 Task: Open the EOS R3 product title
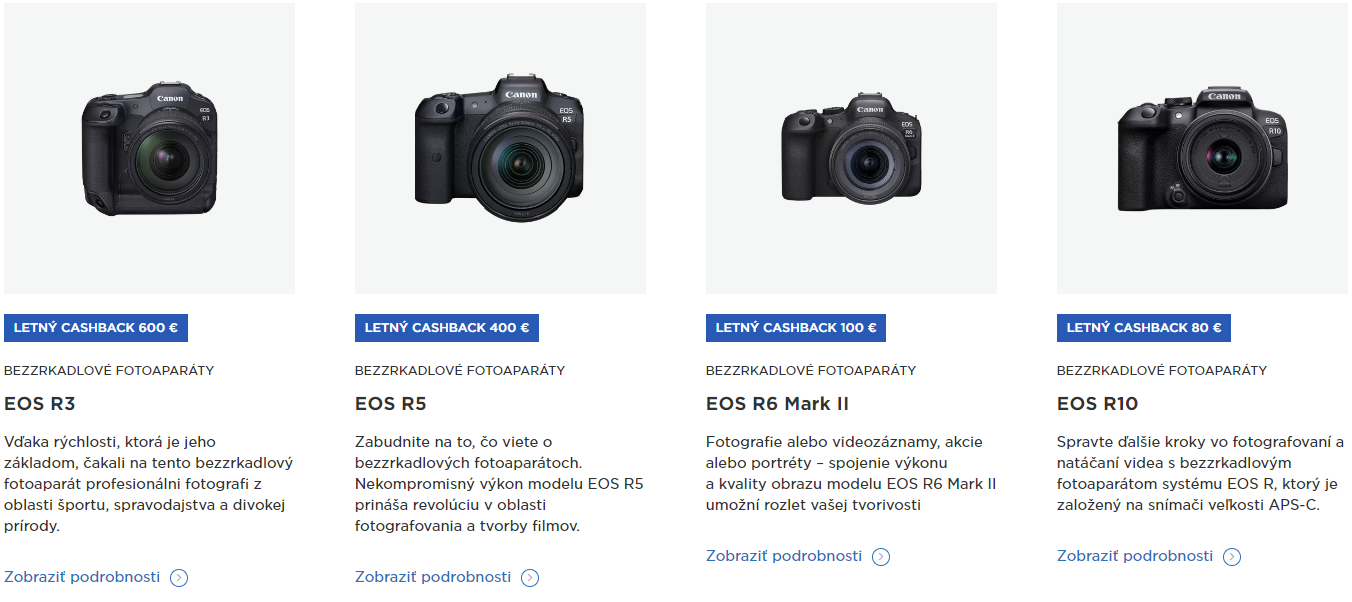click(40, 404)
